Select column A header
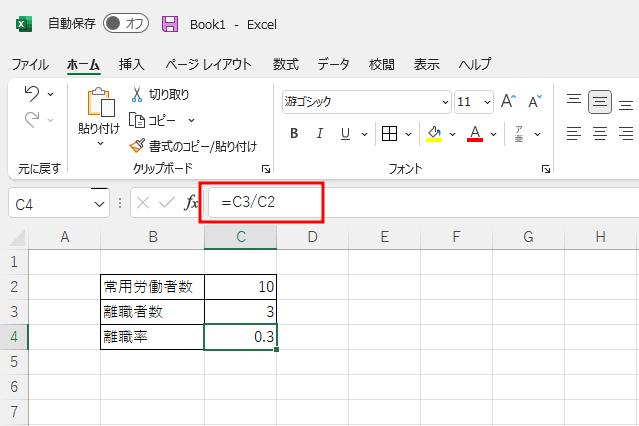The height and width of the screenshot is (426, 639). (x=64, y=237)
